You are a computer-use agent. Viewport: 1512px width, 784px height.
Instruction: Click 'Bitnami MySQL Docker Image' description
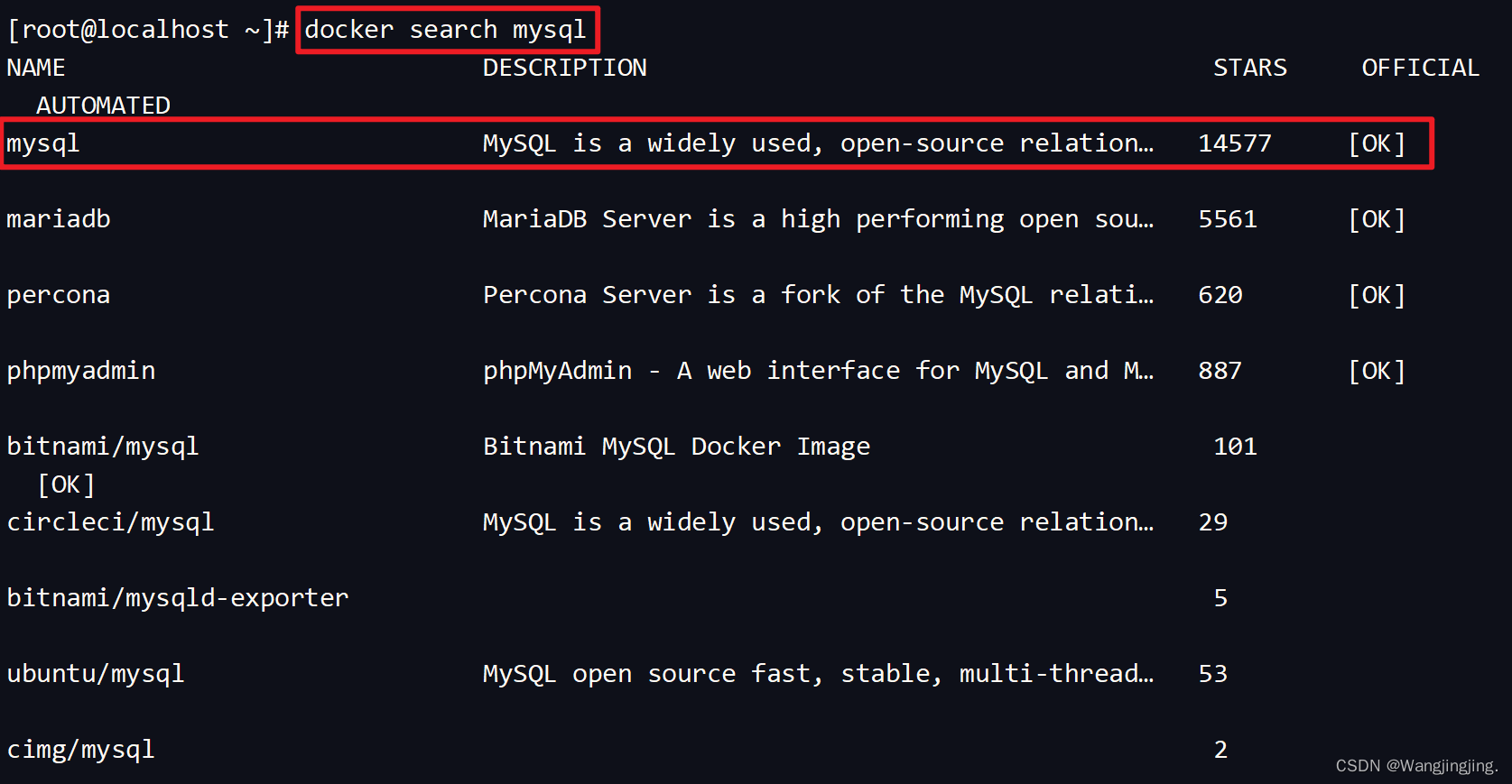(677, 447)
